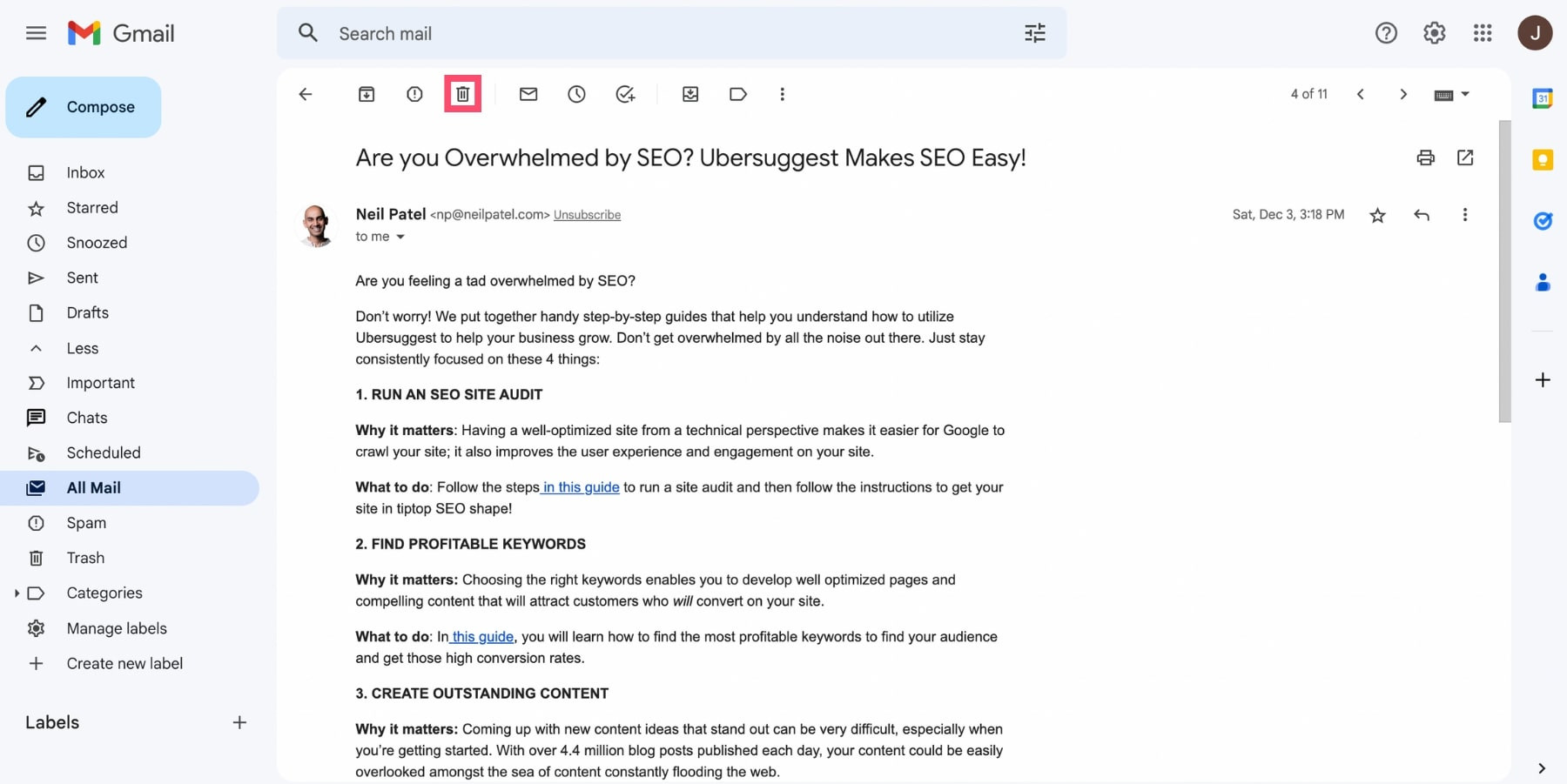Open the main menu hamburger icon
The width and height of the screenshot is (1567, 784).
click(x=36, y=33)
